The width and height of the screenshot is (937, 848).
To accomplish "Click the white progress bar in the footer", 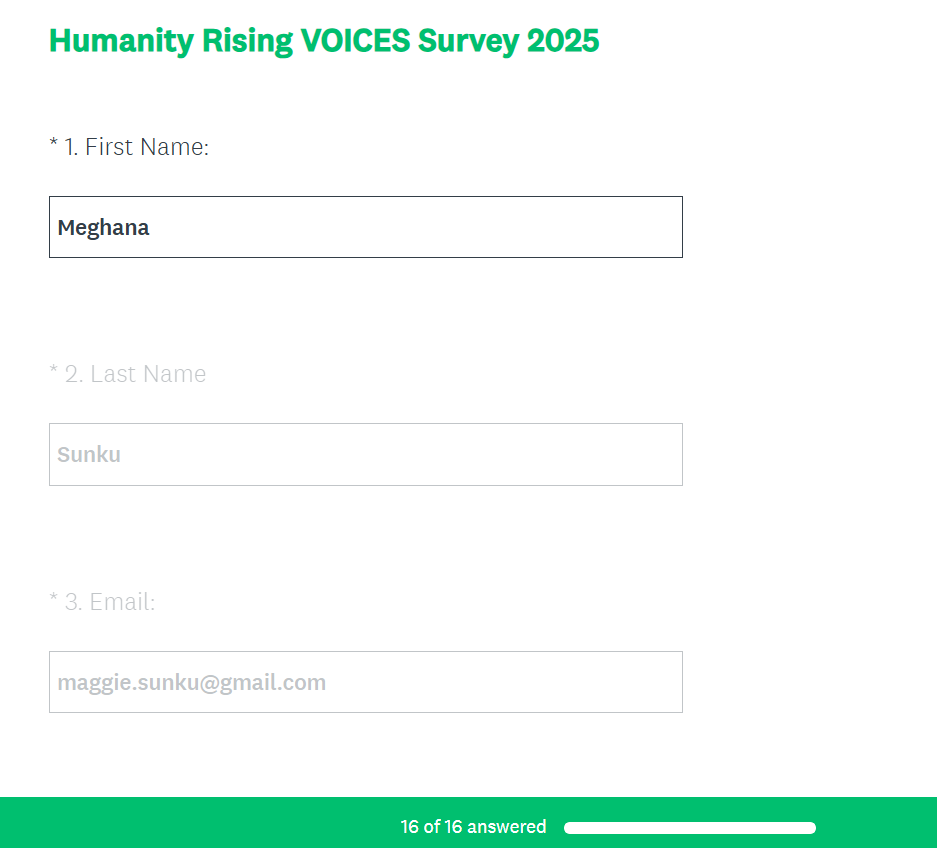I will [x=690, y=828].
